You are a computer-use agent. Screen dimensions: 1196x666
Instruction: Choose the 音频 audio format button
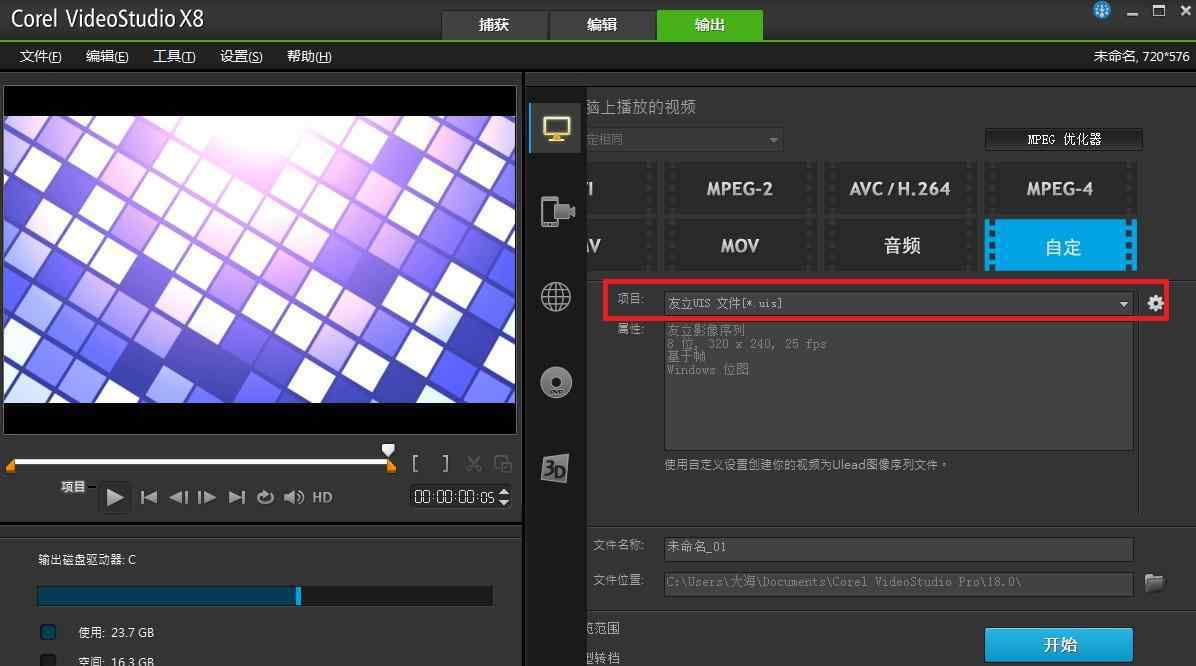900,246
